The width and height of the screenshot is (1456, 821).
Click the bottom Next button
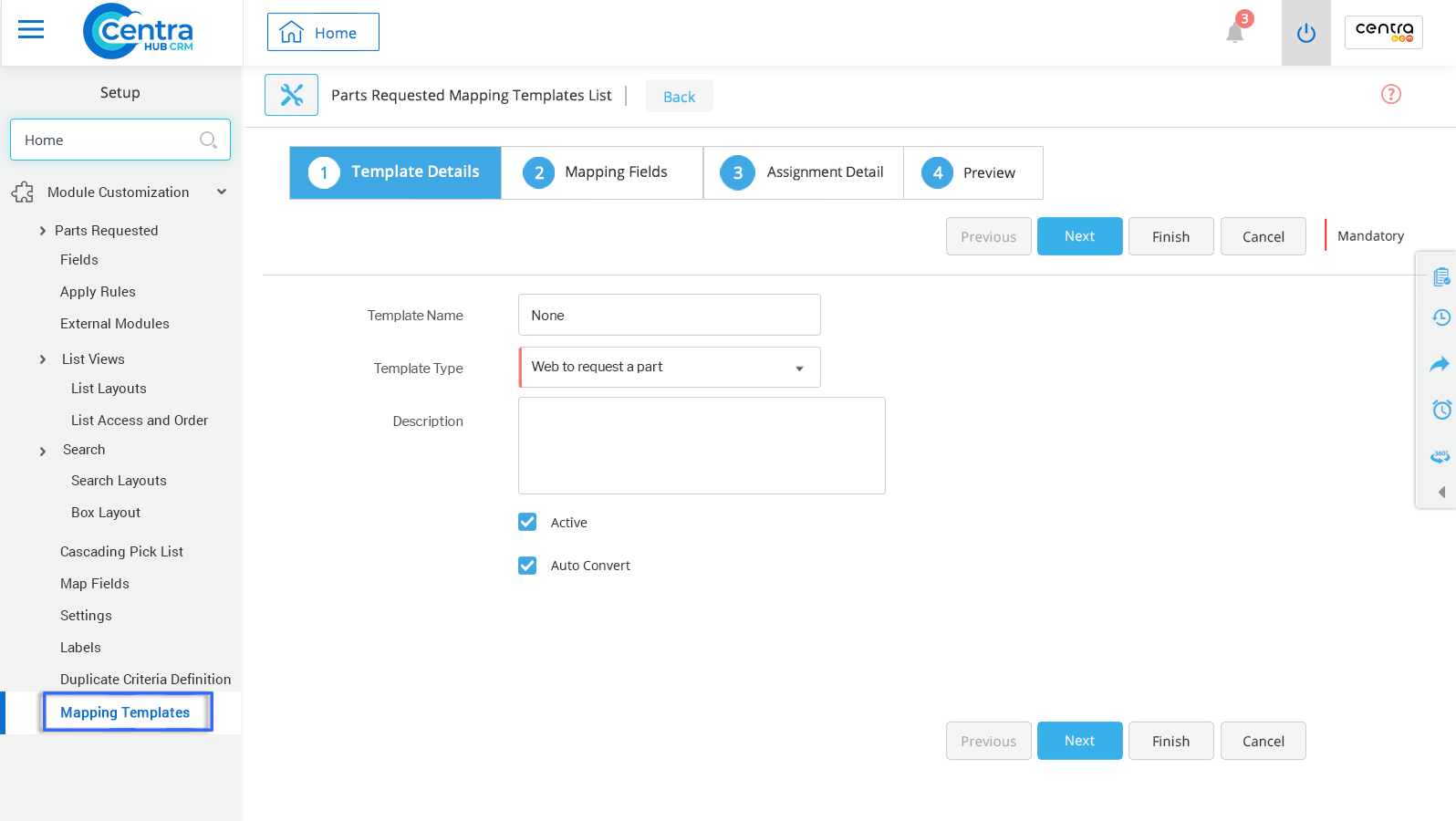[1080, 741]
